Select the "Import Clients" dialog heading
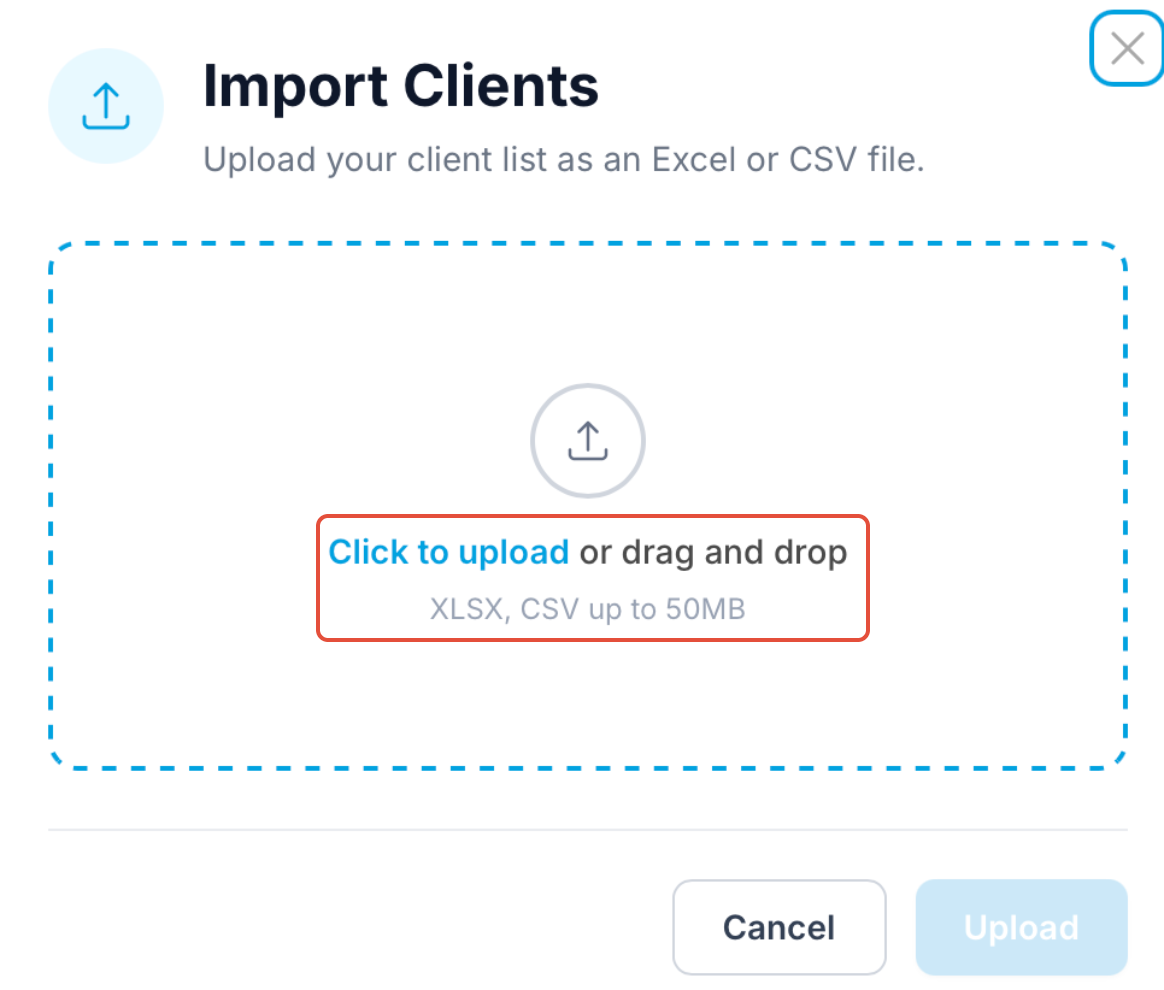 click(x=400, y=87)
